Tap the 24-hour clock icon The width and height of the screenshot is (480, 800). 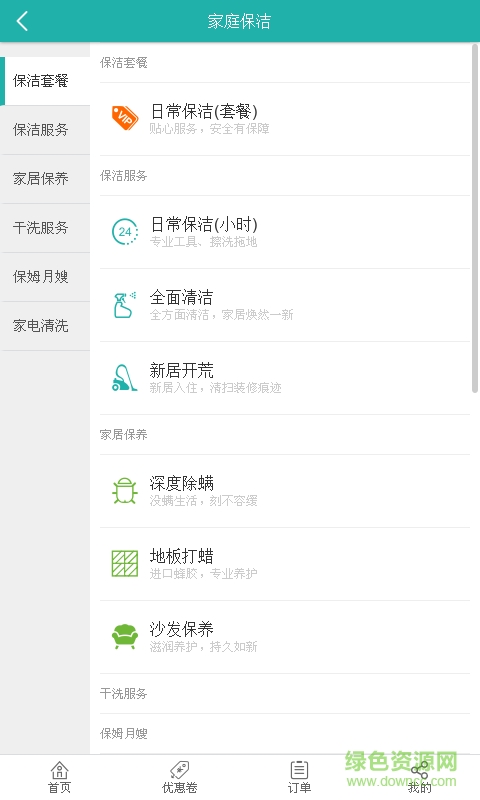[125, 232]
